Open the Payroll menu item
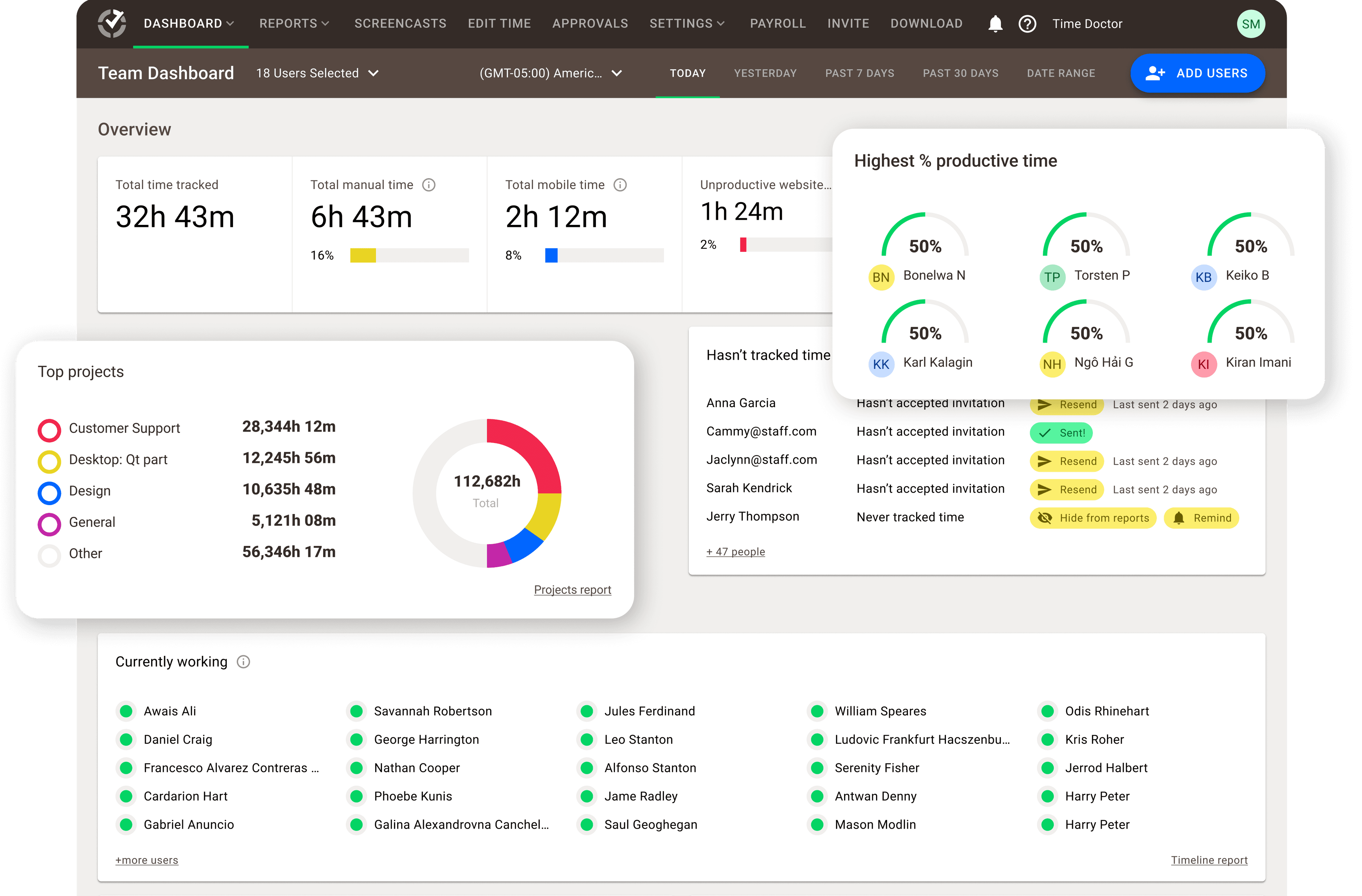The height and width of the screenshot is (896, 1362). tap(778, 23)
